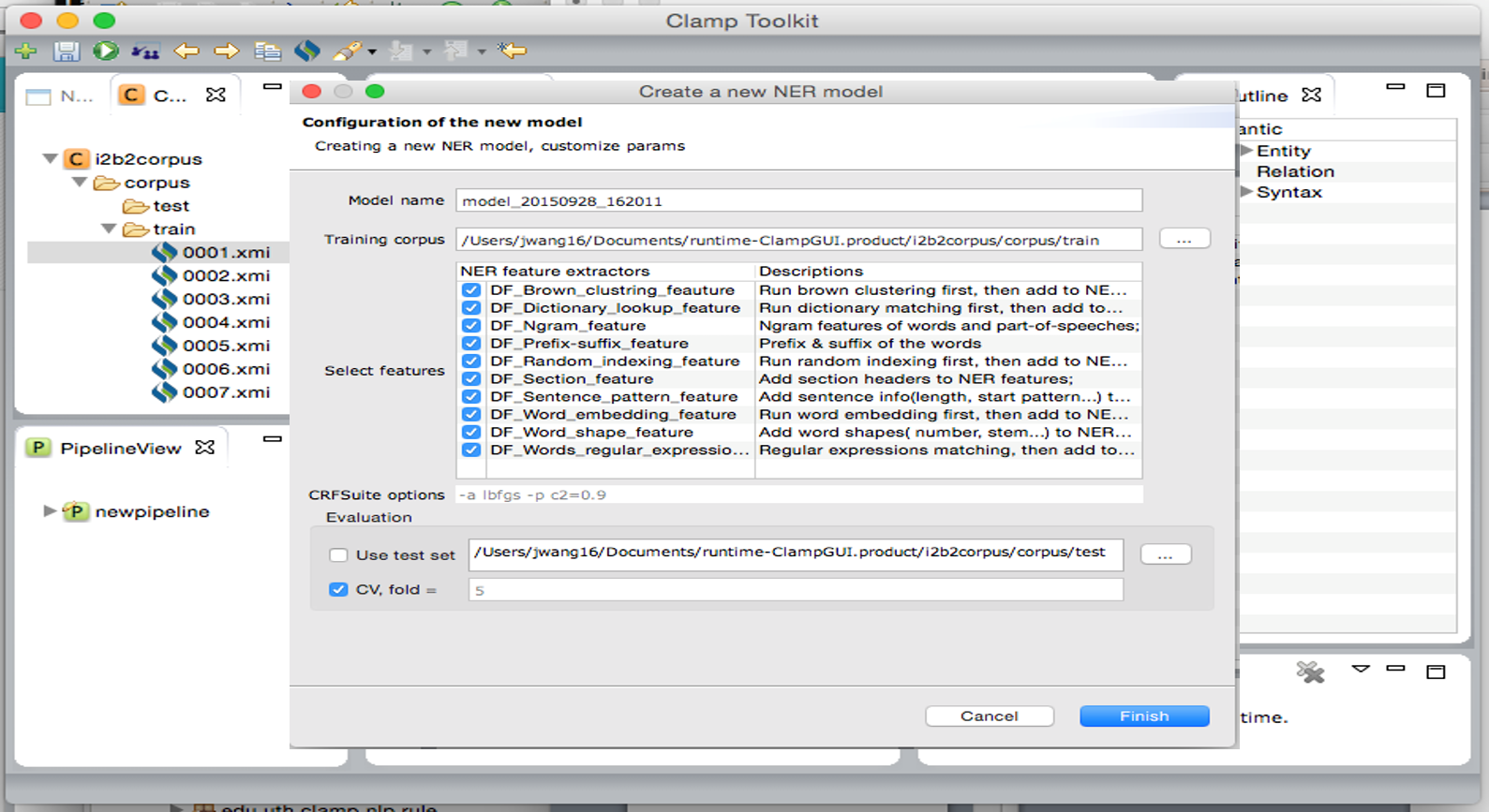This screenshot has height=812, width=1489.
Task: Open the 0003.xmi file in tree
Action: pyautogui.click(x=226, y=299)
